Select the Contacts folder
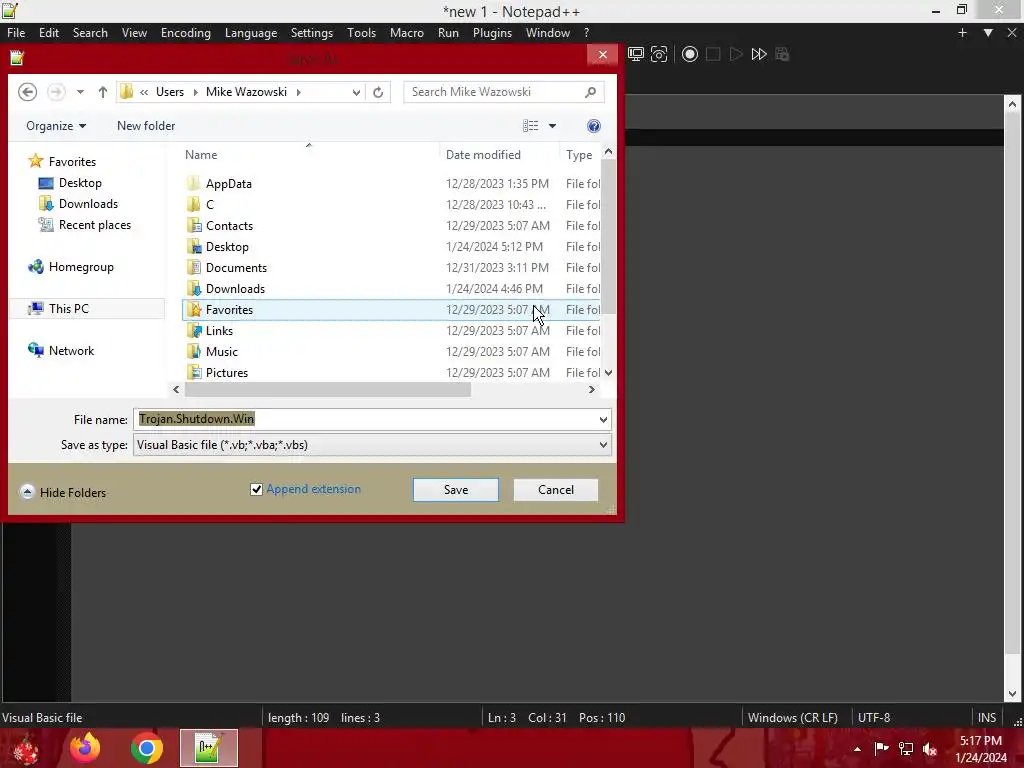Image resolution: width=1024 pixels, height=768 pixels. [229, 225]
